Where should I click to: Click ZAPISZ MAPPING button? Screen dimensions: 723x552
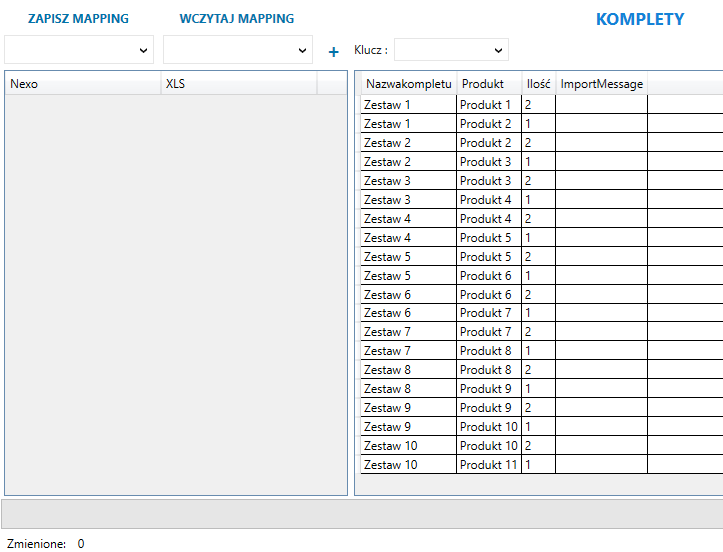[78, 19]
